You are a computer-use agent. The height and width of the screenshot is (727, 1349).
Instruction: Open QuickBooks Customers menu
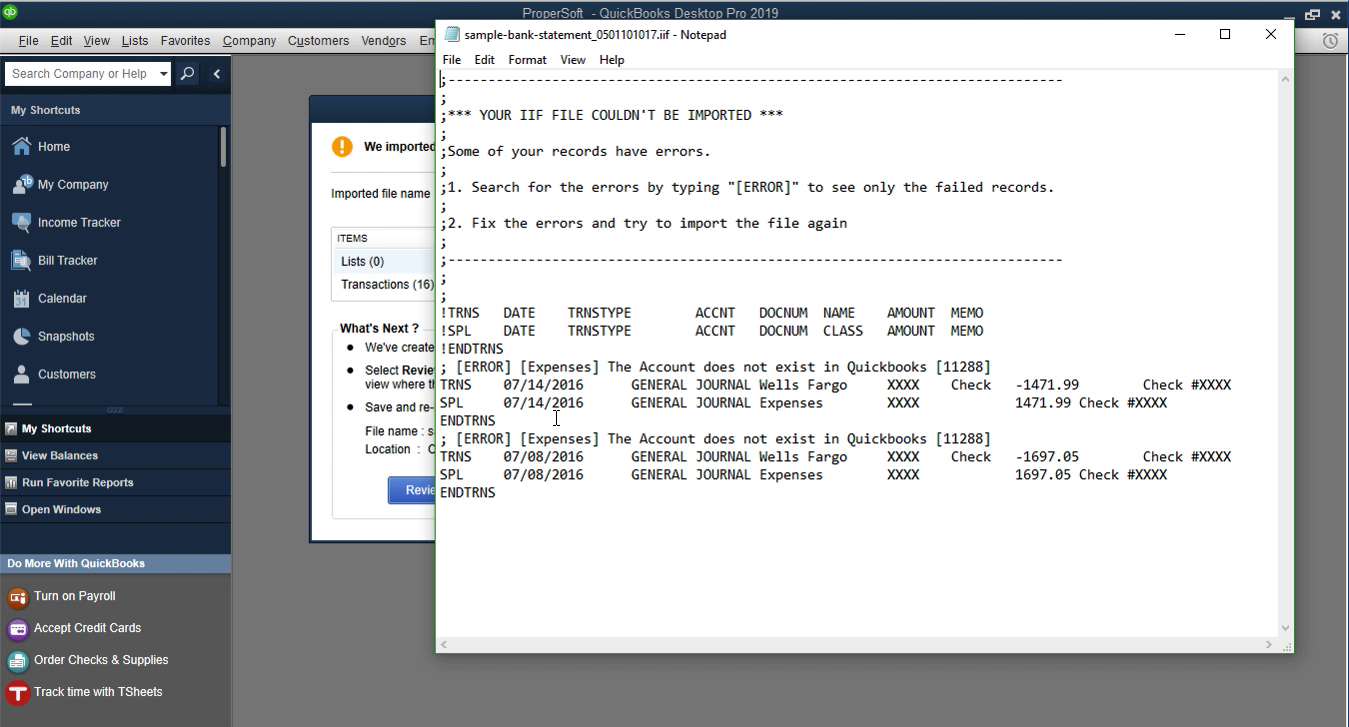click(x=318, y=41)
